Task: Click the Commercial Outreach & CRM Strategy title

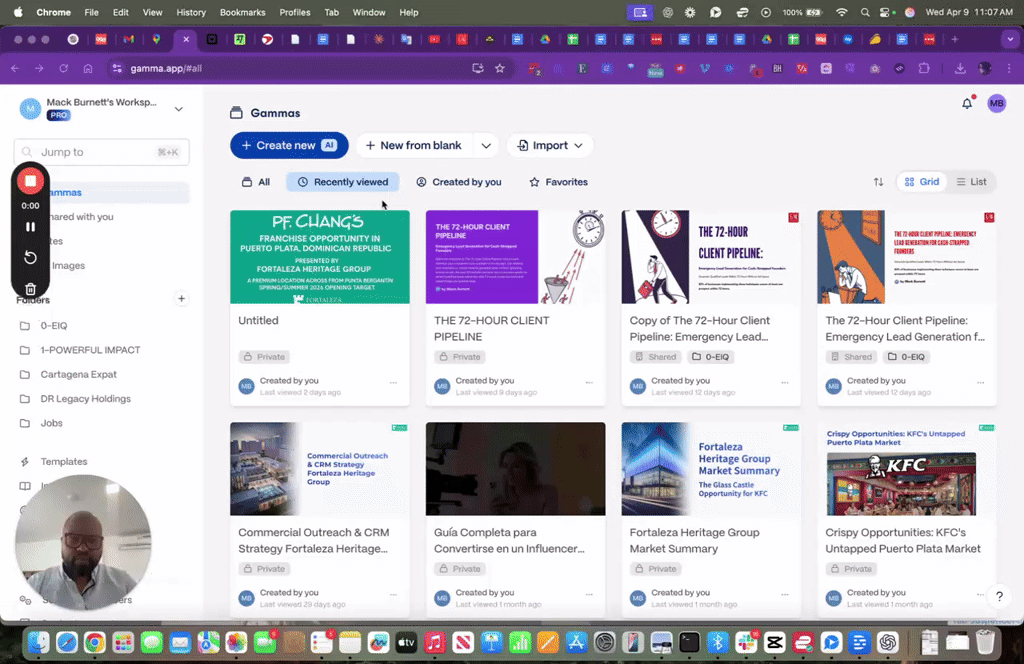Action: click(313, 541)
